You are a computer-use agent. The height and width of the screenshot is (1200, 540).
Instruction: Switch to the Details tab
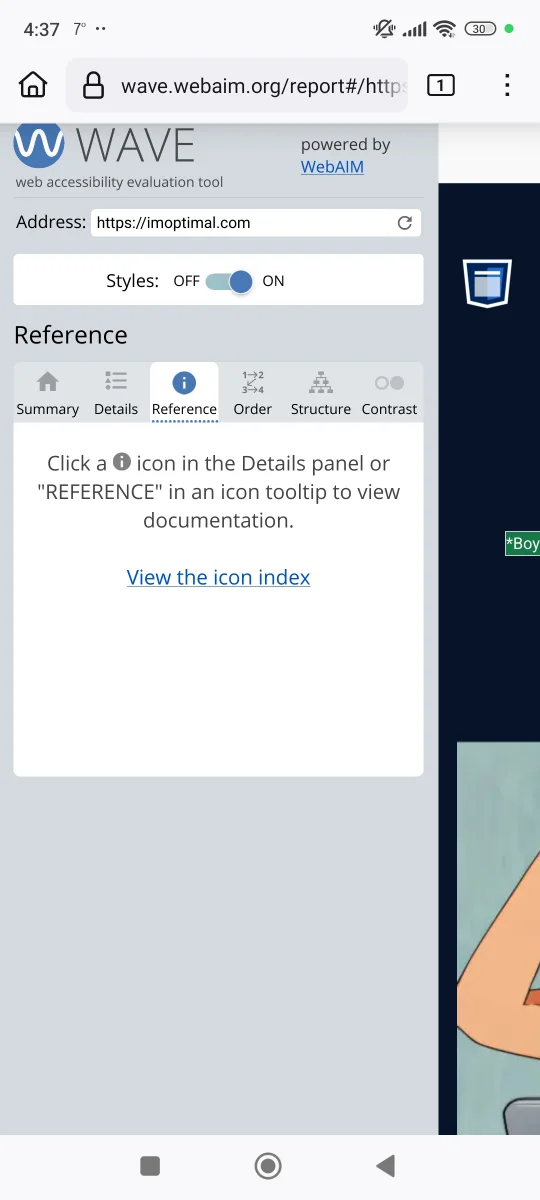(116, 393)
